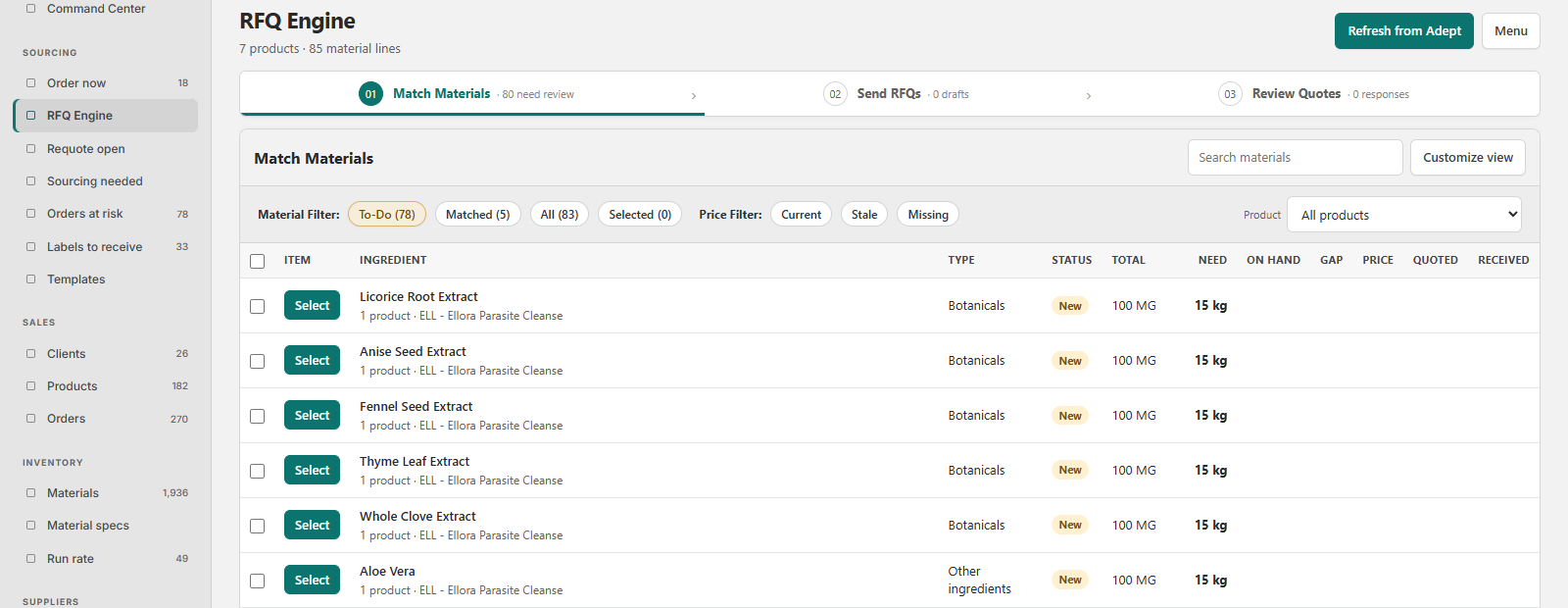1568x608 pixels.
Task: Open the All products dropdown
Action: point(1404,215)
